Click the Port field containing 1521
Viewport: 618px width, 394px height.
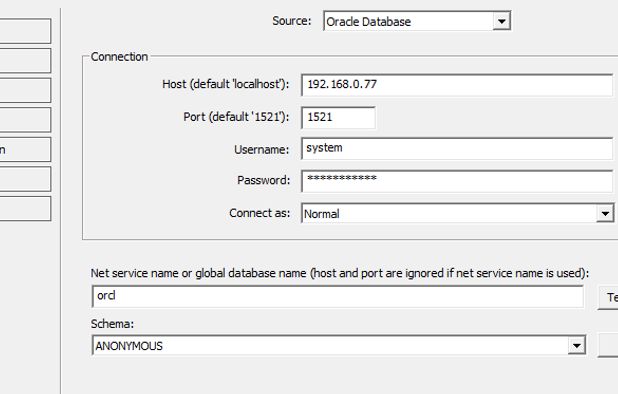point(338,117)
